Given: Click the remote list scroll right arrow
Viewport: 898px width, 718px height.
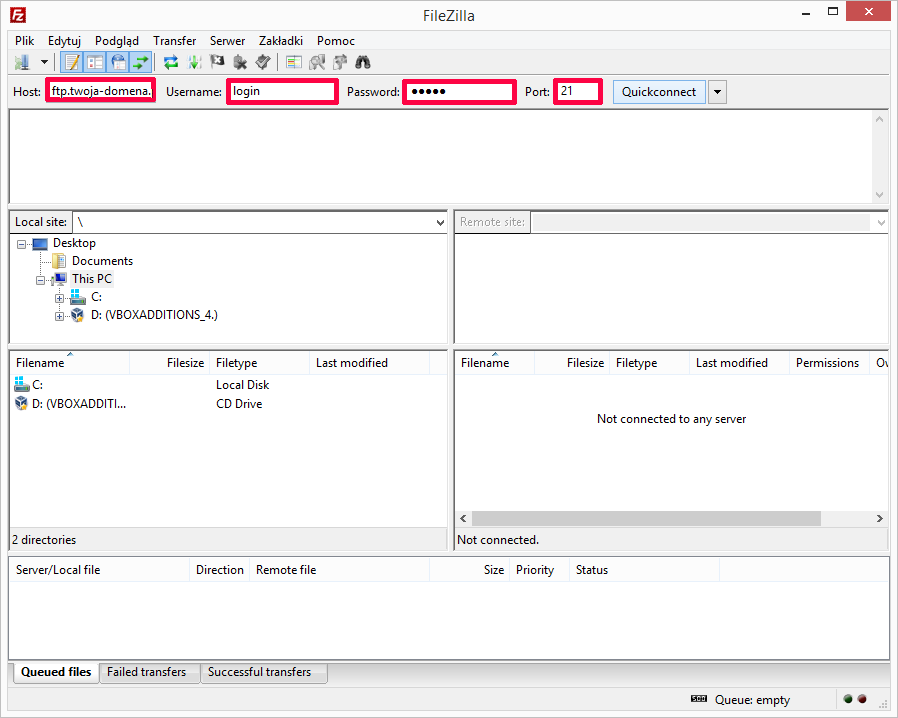Looking at the screenshot, I should pyautogui.click(x=879, y=519).
